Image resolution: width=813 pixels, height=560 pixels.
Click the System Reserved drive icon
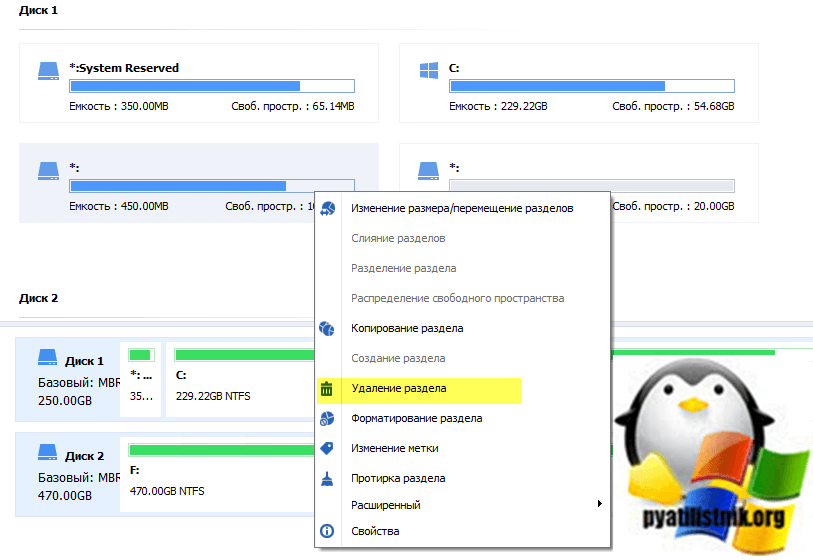48,71
